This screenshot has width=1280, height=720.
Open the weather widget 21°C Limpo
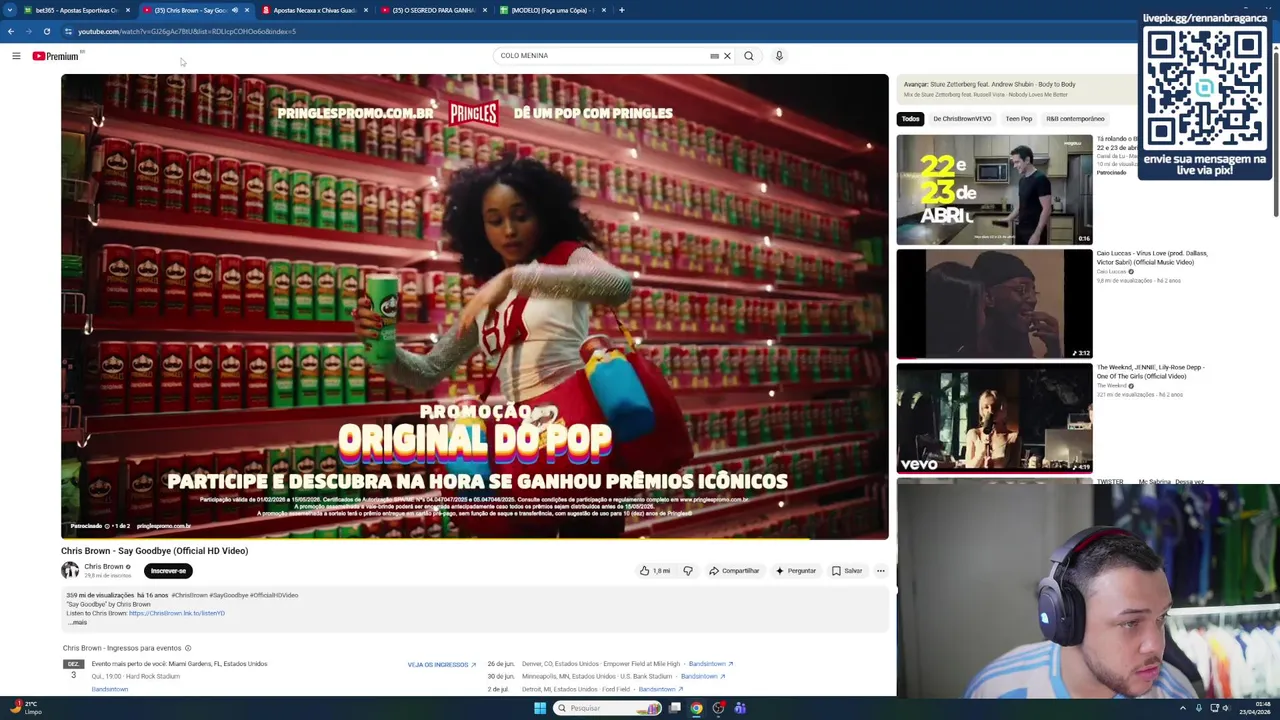click(x=24, y=708)
